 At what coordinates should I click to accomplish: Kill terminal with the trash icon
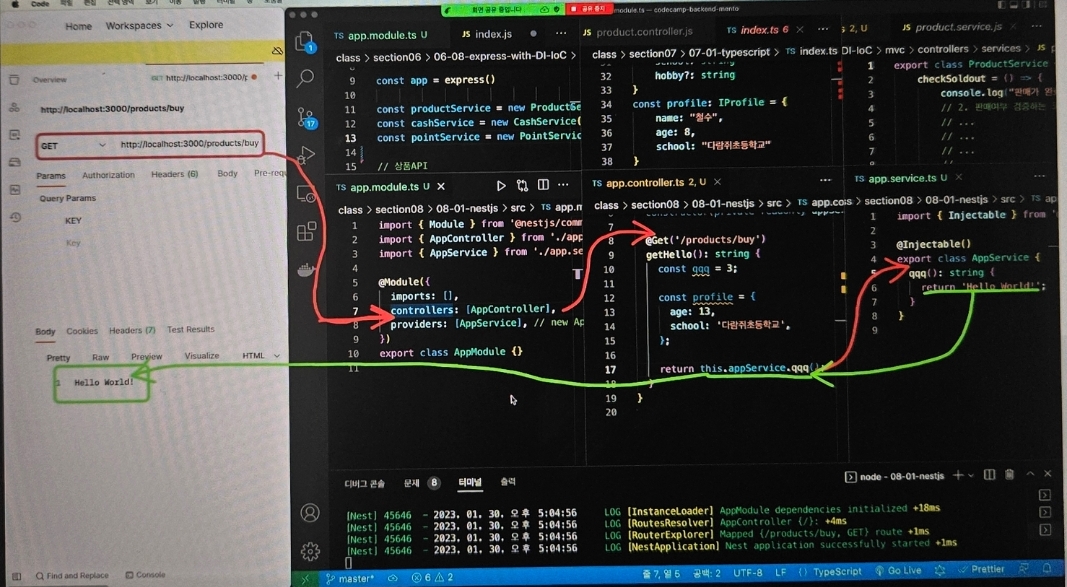(1010, 475)
